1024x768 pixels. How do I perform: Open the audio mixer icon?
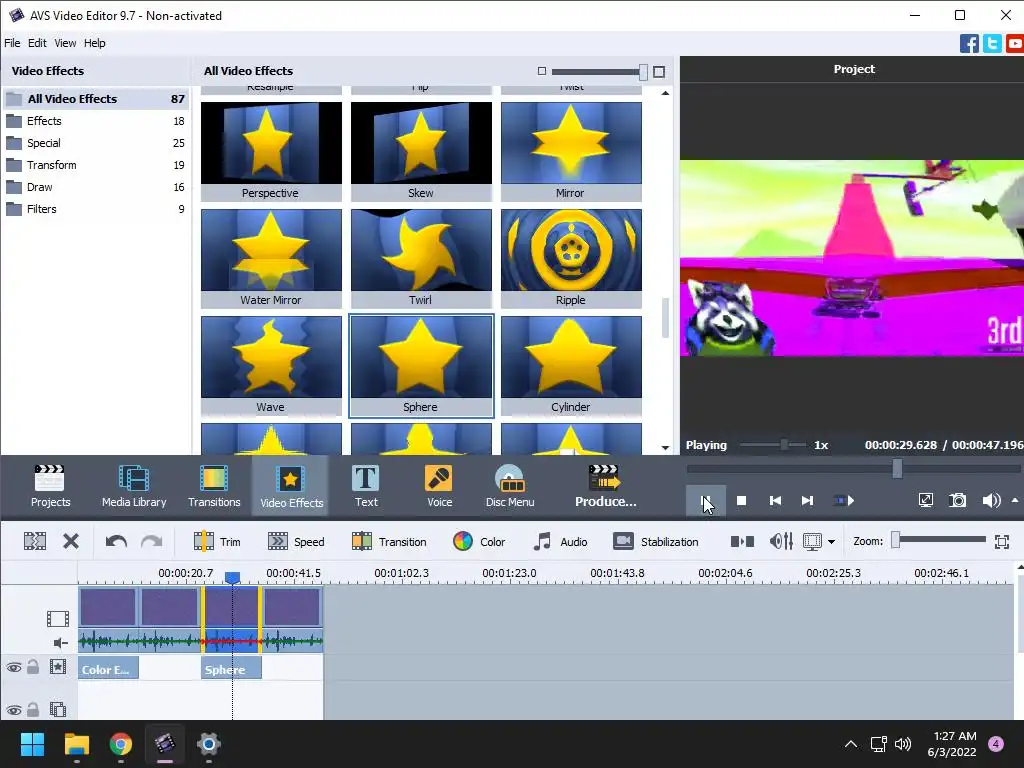click(781, 541)
